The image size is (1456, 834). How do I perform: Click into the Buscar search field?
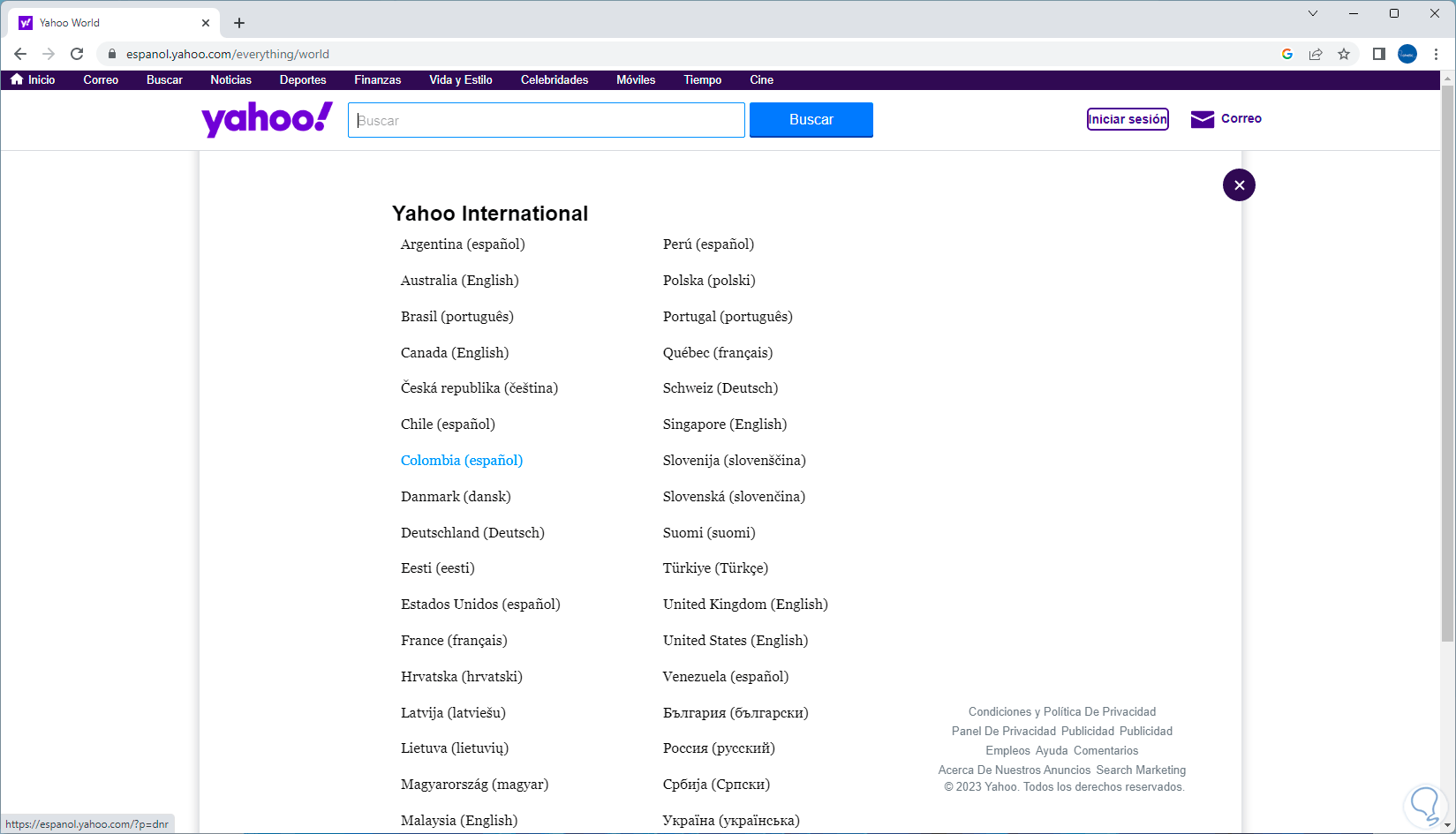pos(547,120)
